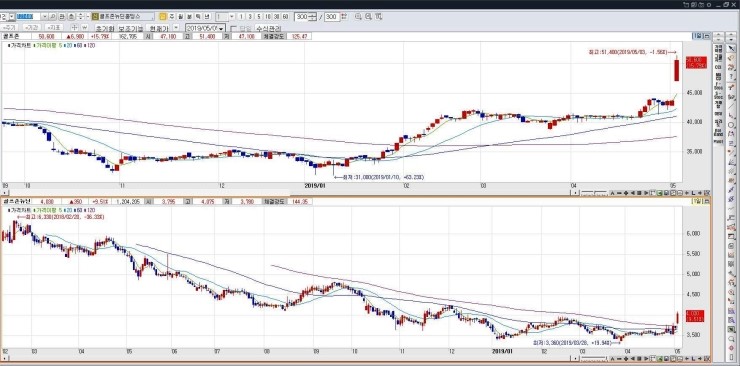Select the 5 minute period button

coord(259,17)
